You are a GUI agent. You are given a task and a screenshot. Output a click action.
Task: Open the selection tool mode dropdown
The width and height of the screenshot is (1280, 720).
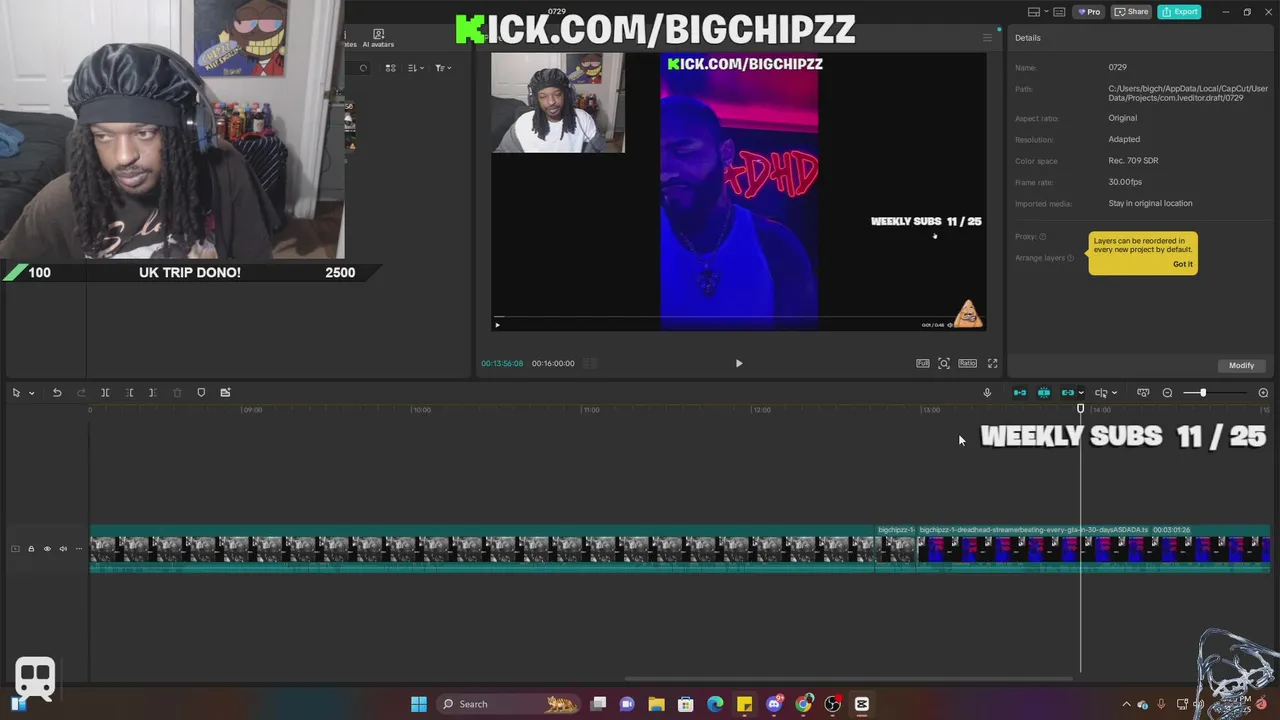pos(31,393)
